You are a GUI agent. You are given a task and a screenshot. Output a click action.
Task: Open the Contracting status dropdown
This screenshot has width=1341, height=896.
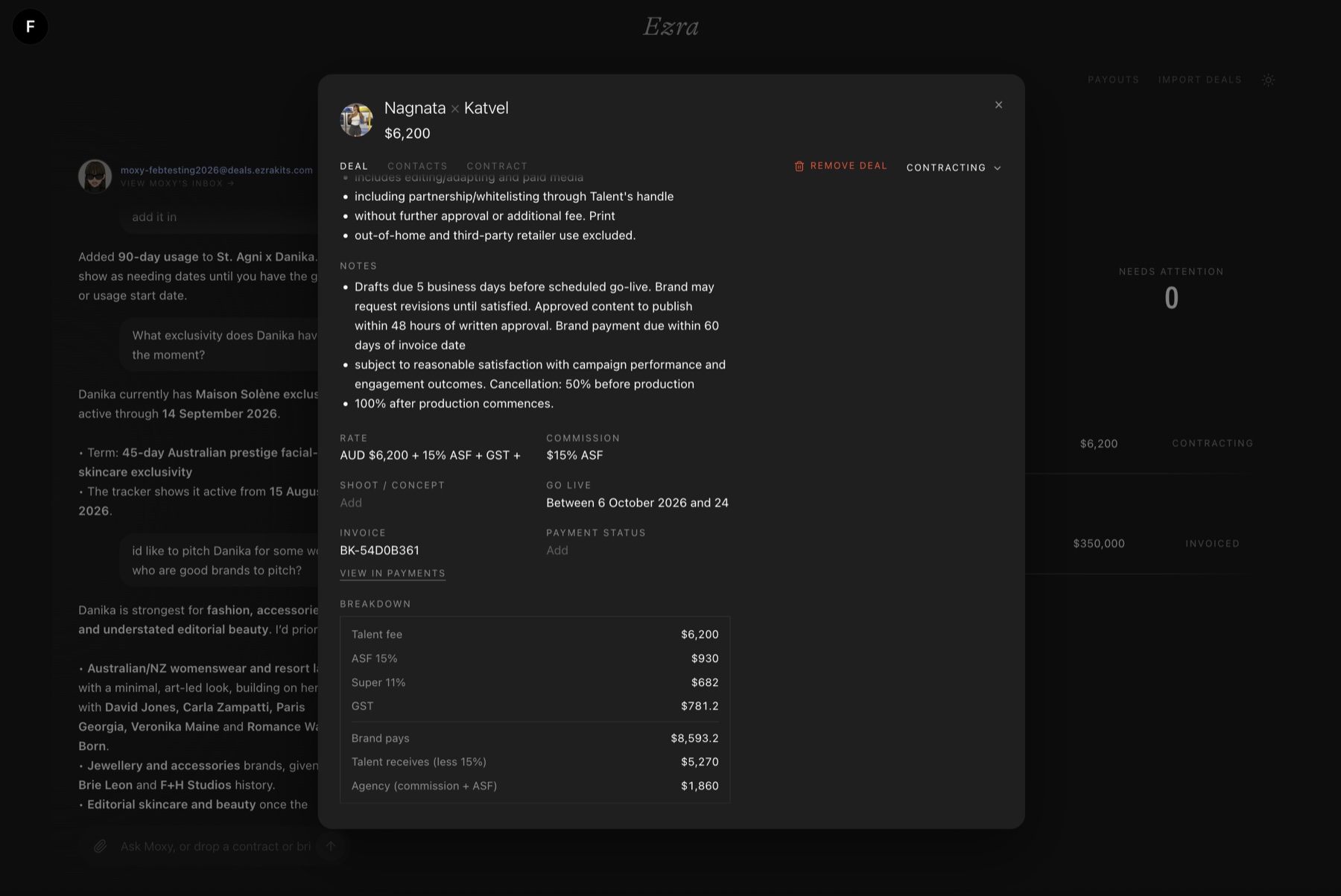coord(954,168)
